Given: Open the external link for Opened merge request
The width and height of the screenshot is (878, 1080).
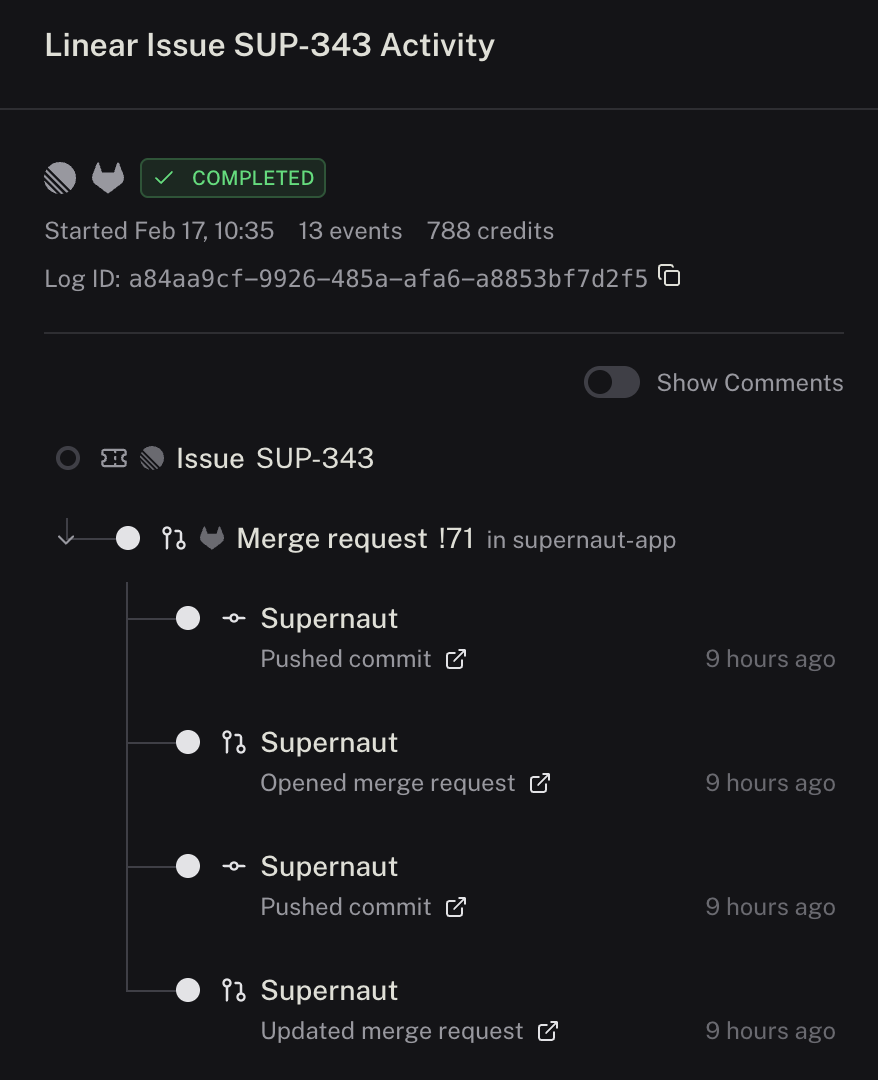Looking at the screenshot, I should (539, 783).
